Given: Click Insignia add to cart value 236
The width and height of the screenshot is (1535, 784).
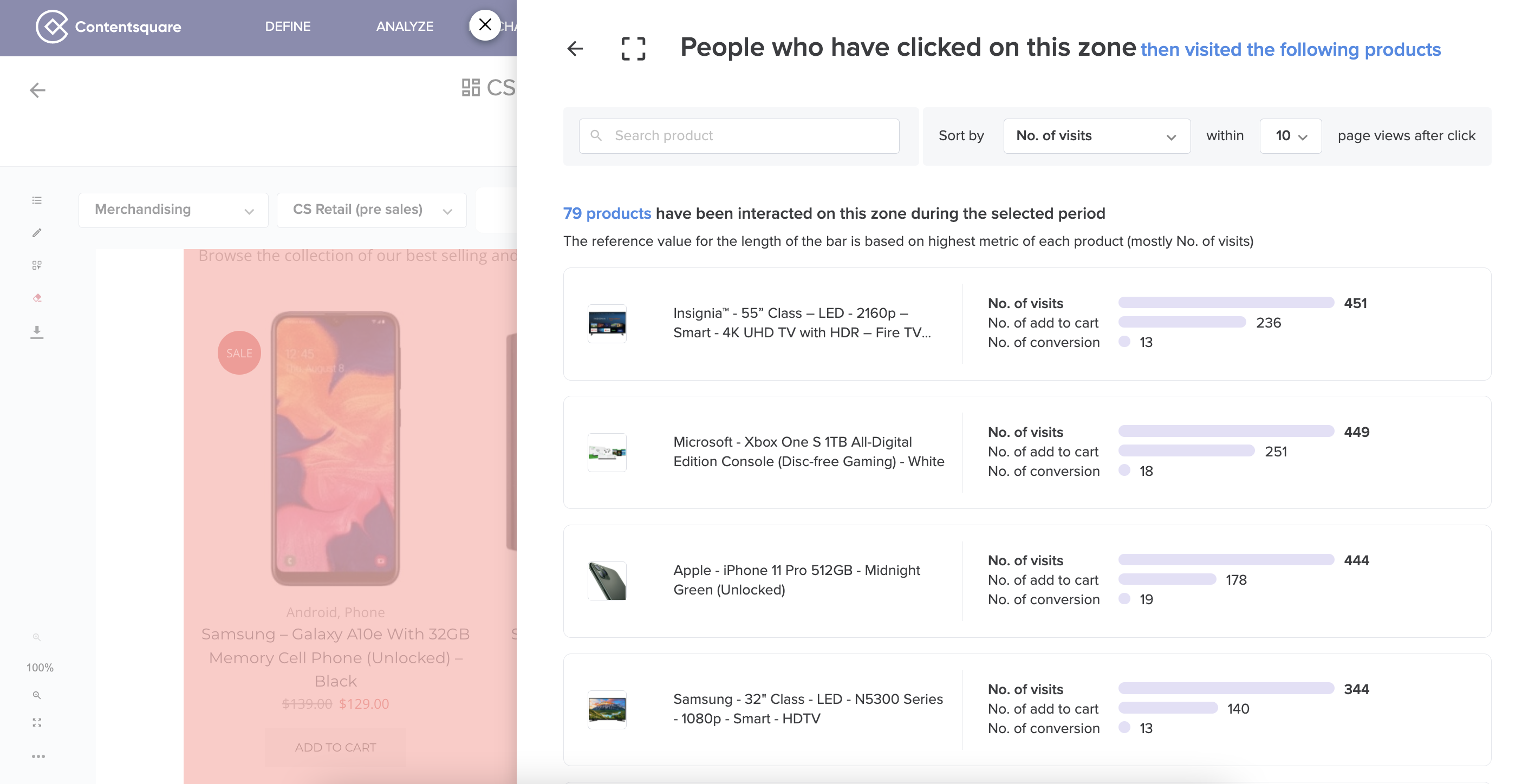Looking at the screenshot, I should [1268, 323].
